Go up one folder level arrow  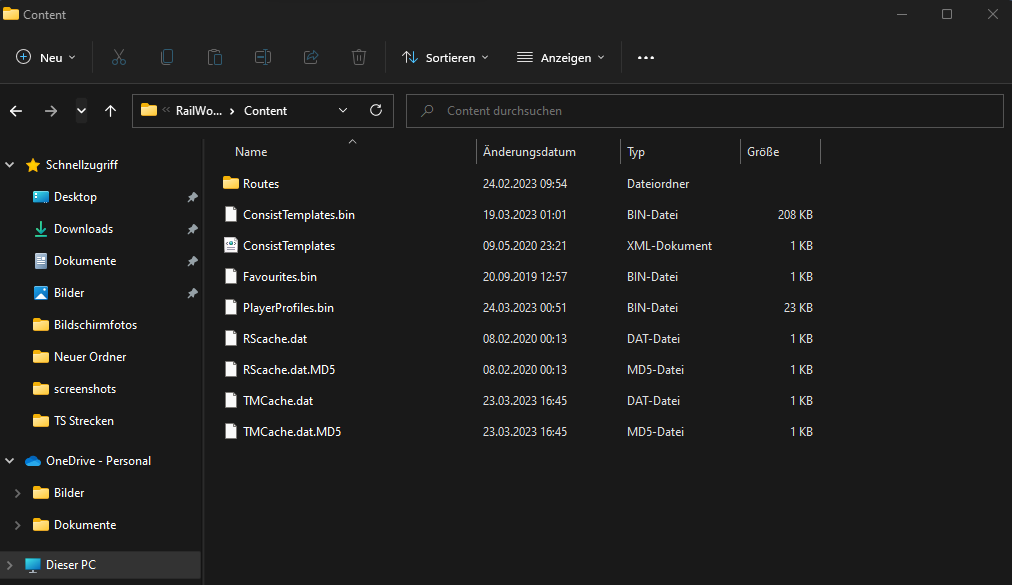(110, 111)
